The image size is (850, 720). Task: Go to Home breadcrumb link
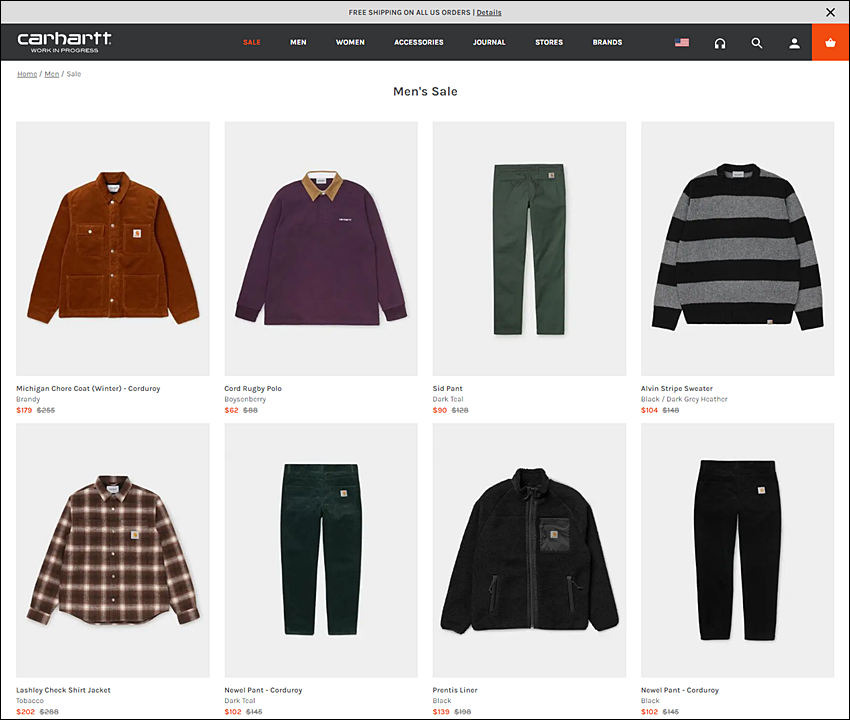coord(27,74)
